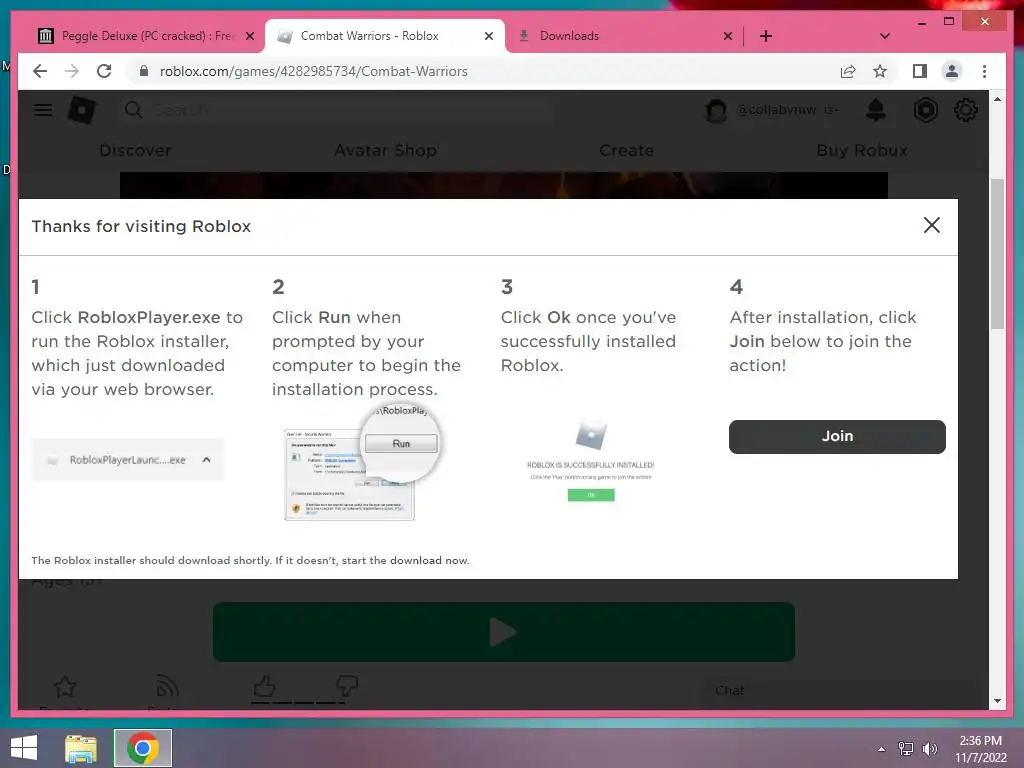
Task: Reload the current page
Action: (x=104, y=71)
